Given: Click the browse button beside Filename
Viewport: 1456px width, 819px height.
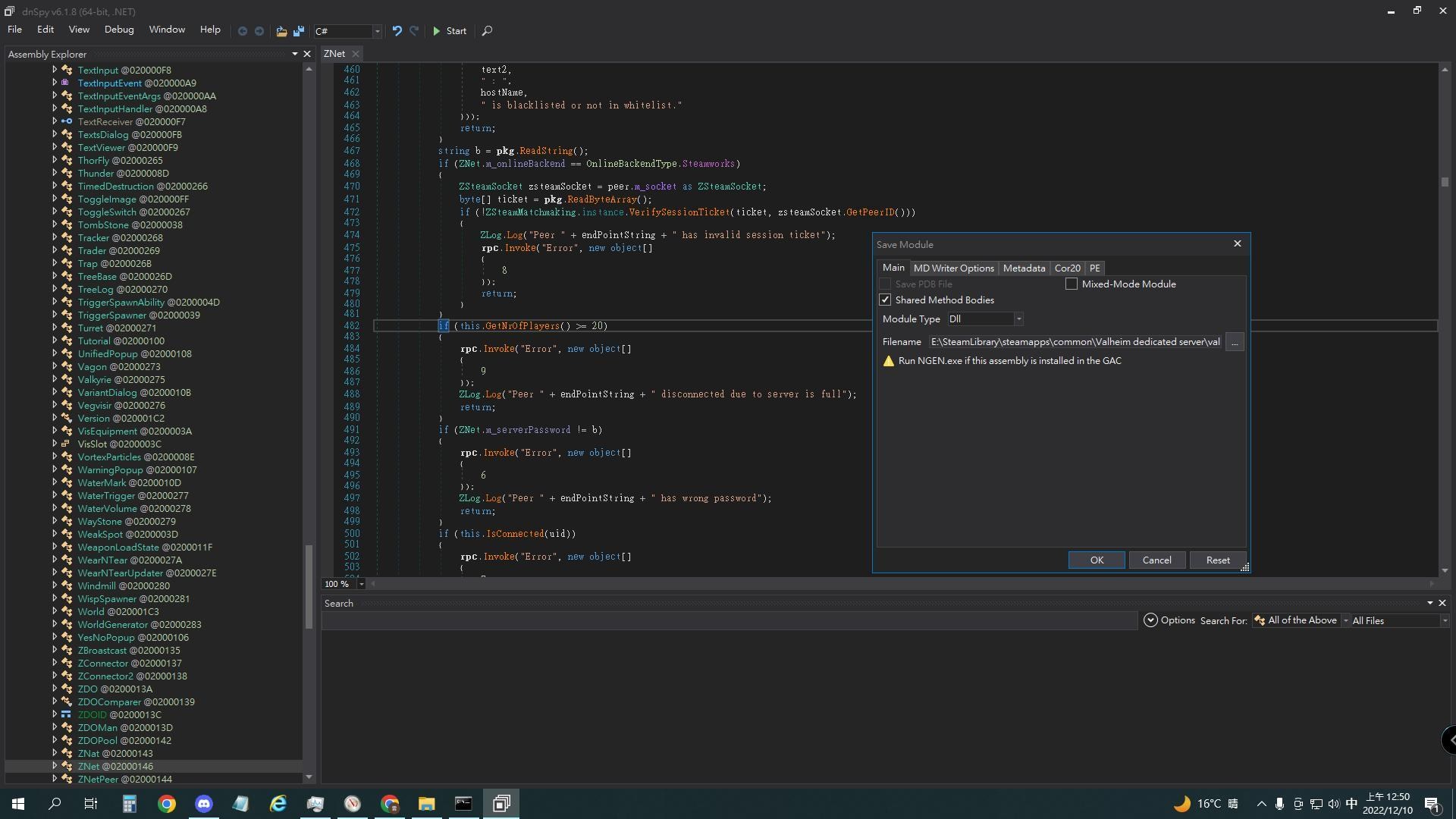Looking at the screenshot, I should click(x=1235, y=342).
